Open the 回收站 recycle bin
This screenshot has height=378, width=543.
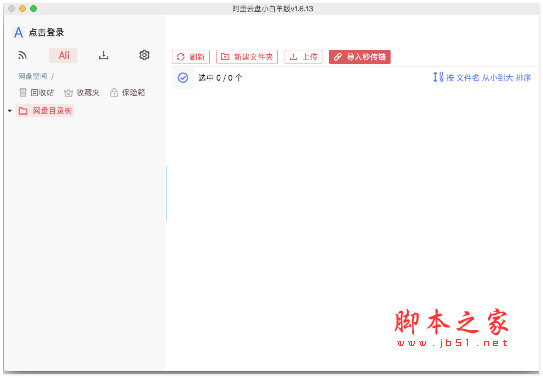pyautogui.click(x=36, y=92)
